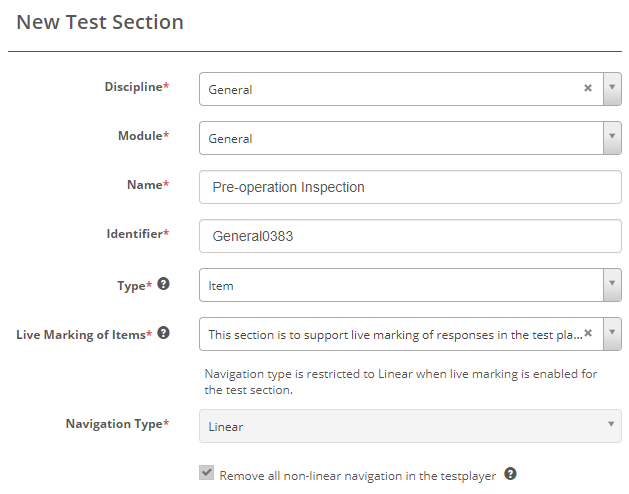Open the Type dropdown arrow
The width and height of the screenshot is (629, 494).
coord(612,285)
